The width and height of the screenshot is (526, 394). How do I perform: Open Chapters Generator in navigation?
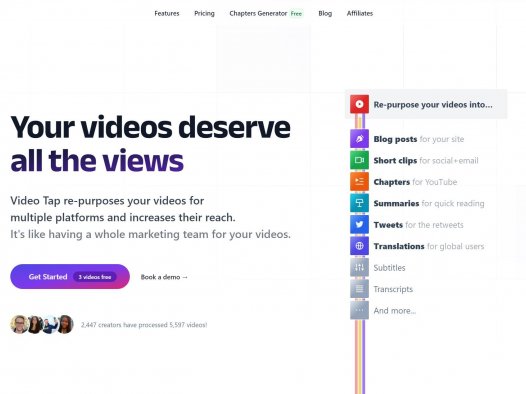pyautogui.click(x=258, y=13)
